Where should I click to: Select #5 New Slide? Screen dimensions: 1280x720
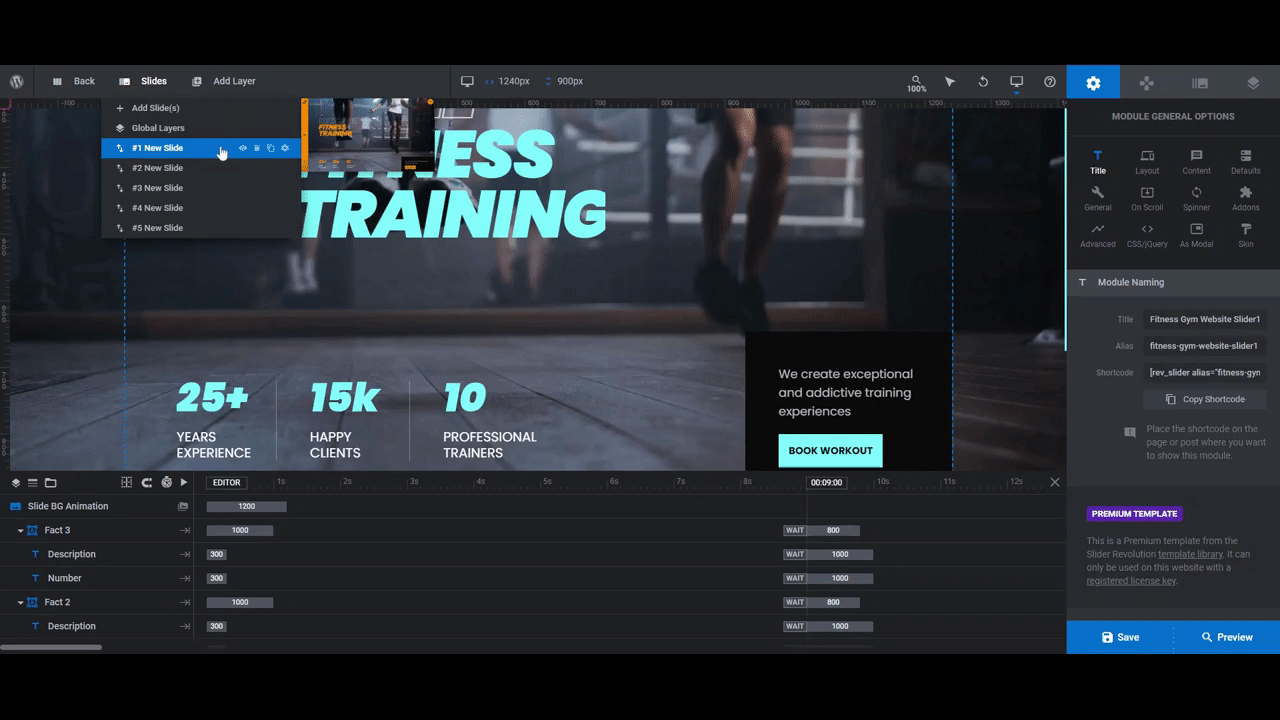[x=200, y=228]
